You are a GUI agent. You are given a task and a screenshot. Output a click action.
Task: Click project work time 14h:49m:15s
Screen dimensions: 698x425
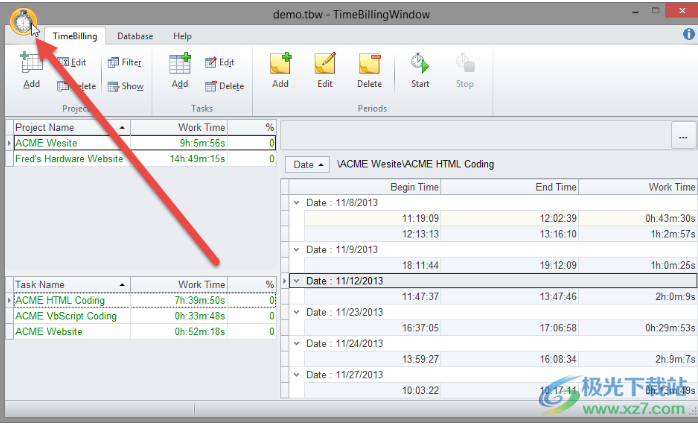[x=179, y=159]
